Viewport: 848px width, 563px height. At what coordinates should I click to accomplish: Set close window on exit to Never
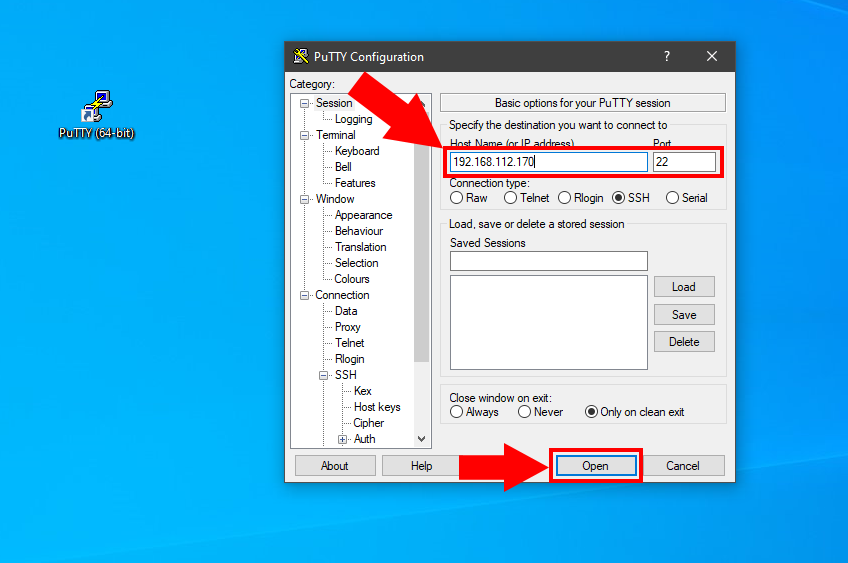[524, 412]
